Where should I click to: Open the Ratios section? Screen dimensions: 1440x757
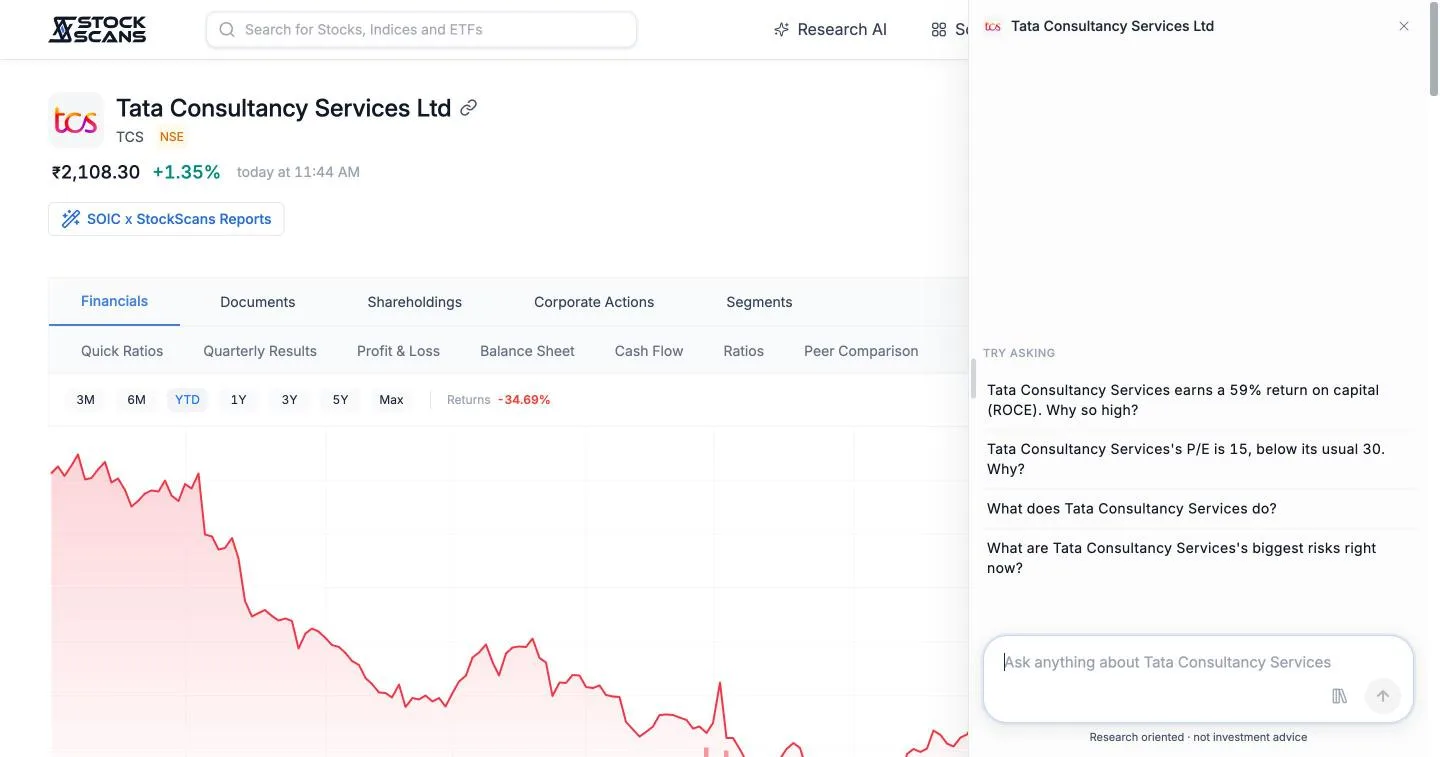coord(743,351)
